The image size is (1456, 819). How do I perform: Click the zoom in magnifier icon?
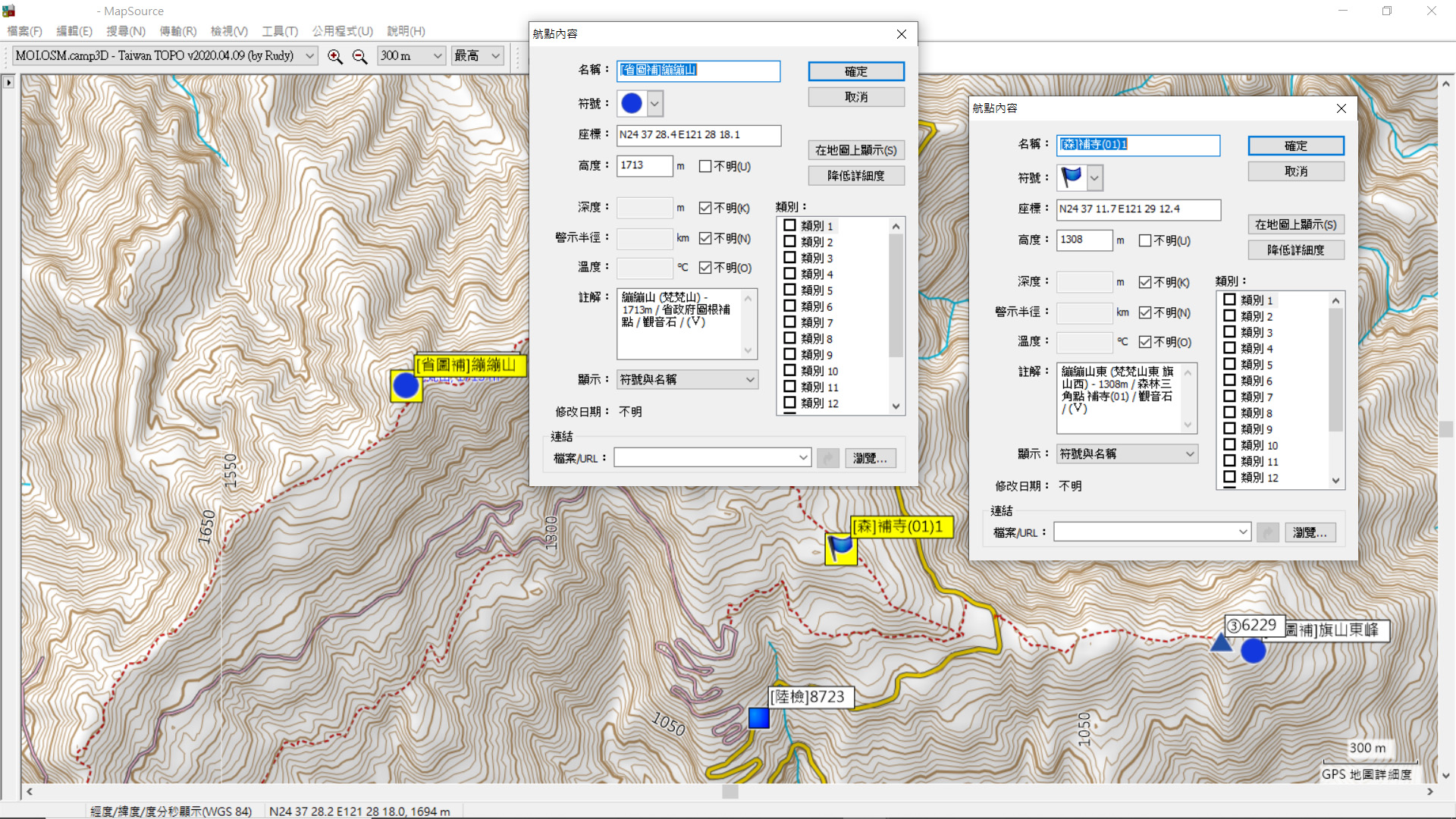334,56
